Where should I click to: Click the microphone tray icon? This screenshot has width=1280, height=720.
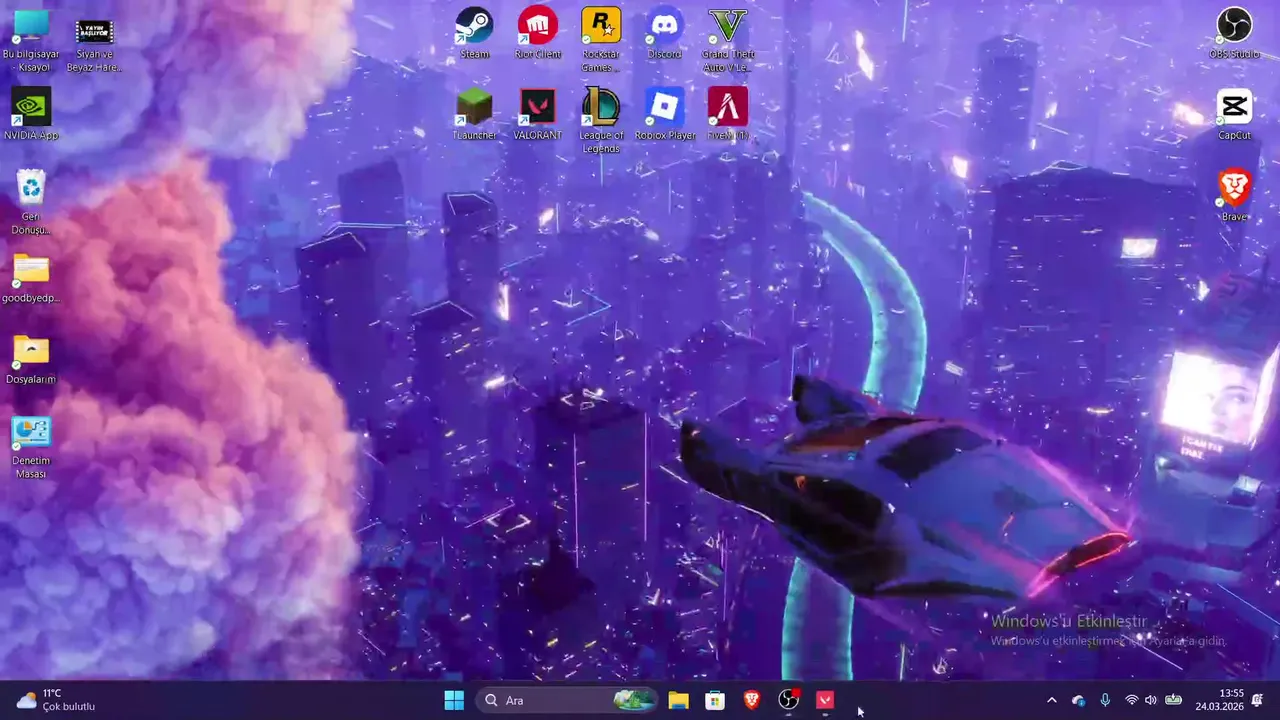pos(1105,700)
